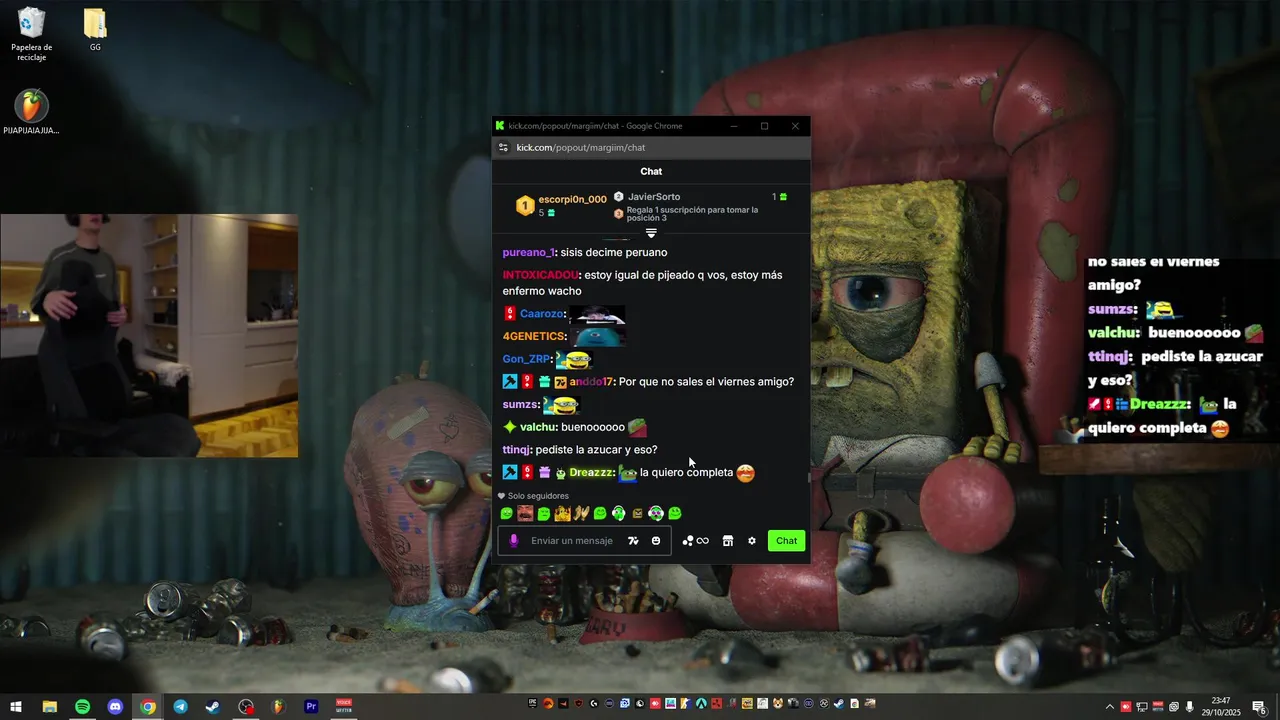This screenshot has height=720, width=1280.
Task: Click the Epic Games icon in taskbar tray row
Action: 533,704
